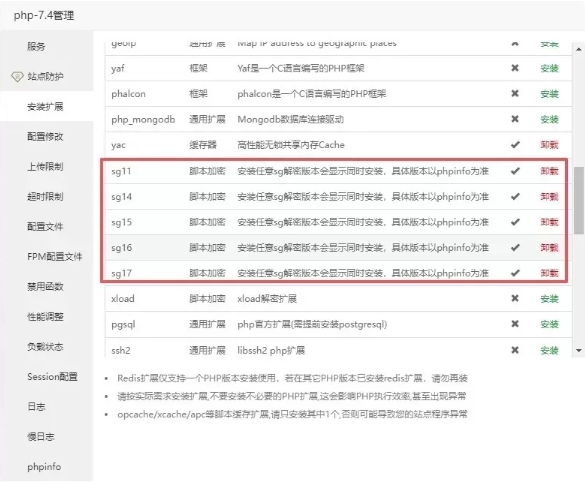This screenshot has width=585, height=489.
Task: Open the 负载状态 sidebar menu
Action: (x=45, y=347)
